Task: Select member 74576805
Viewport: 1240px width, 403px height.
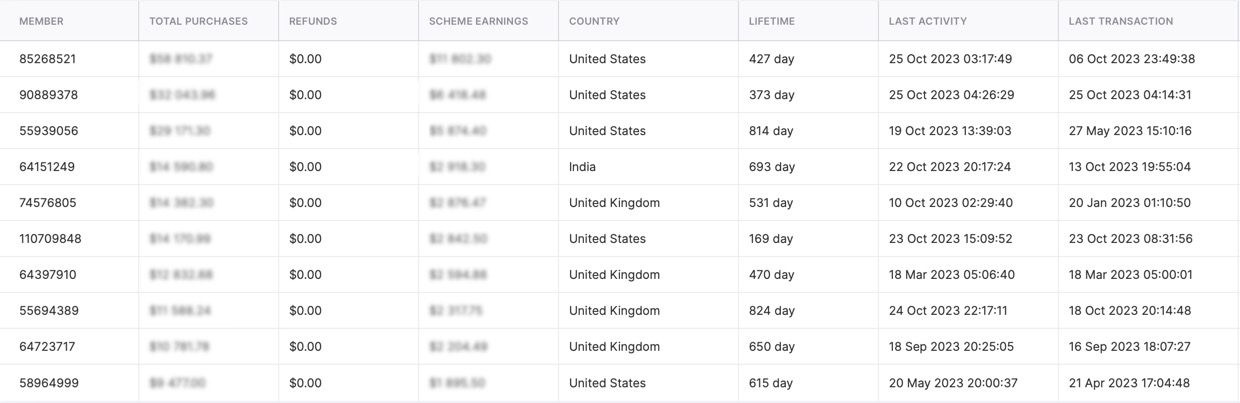Action: (x=47, y=203)
